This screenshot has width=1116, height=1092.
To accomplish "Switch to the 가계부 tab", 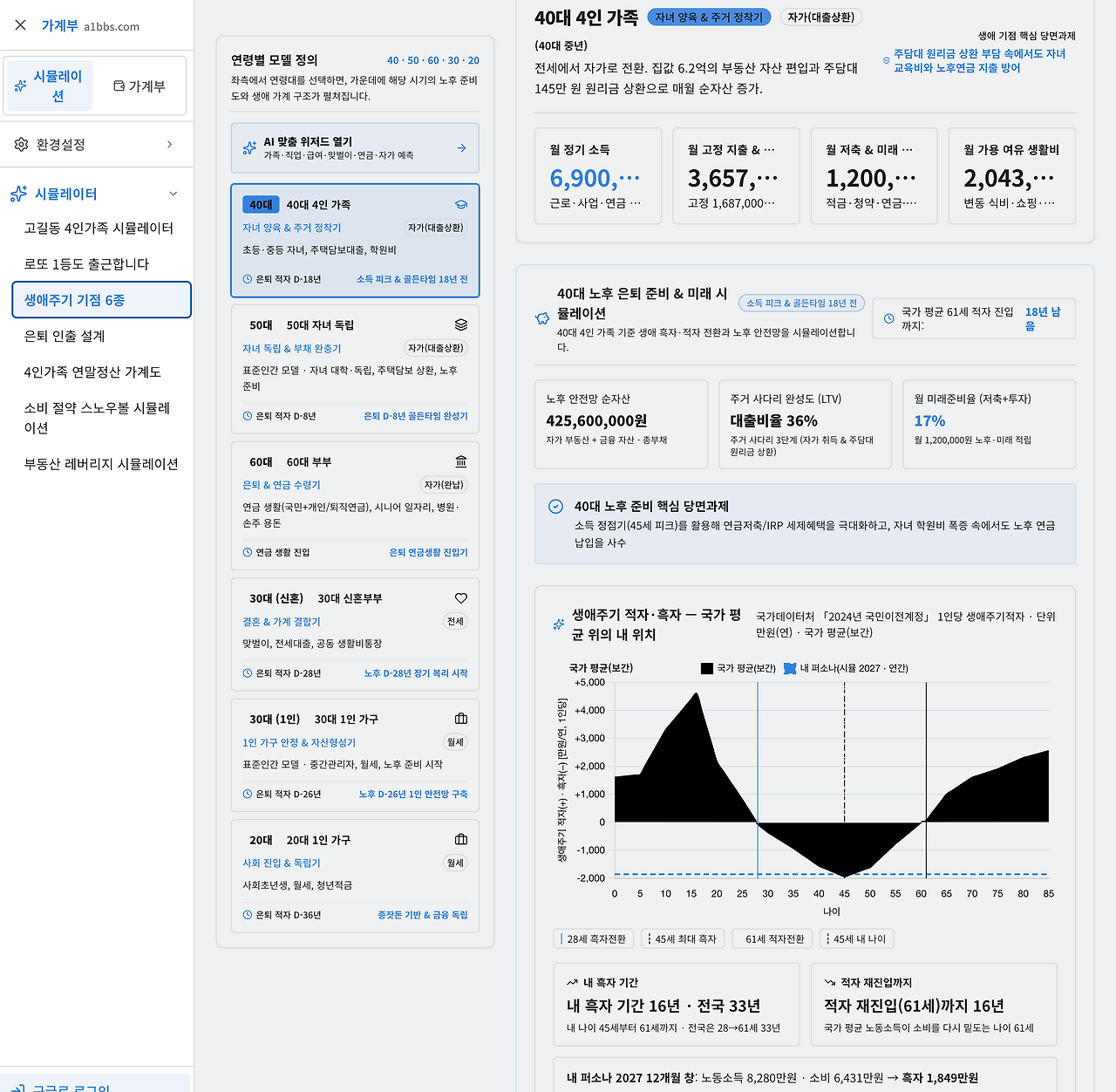I will pyautogui.click(x=139, y=85).
